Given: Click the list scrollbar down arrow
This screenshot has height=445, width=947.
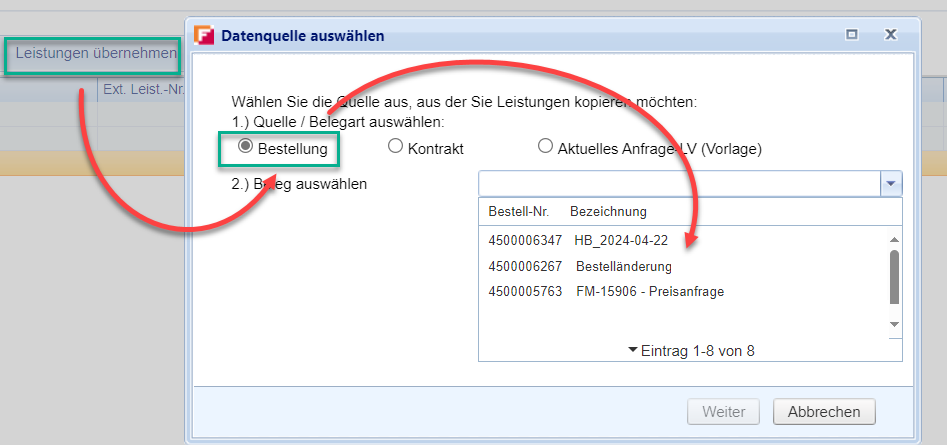Looking at the screenshot, I should pyautogui.click(x=894, y=324).
